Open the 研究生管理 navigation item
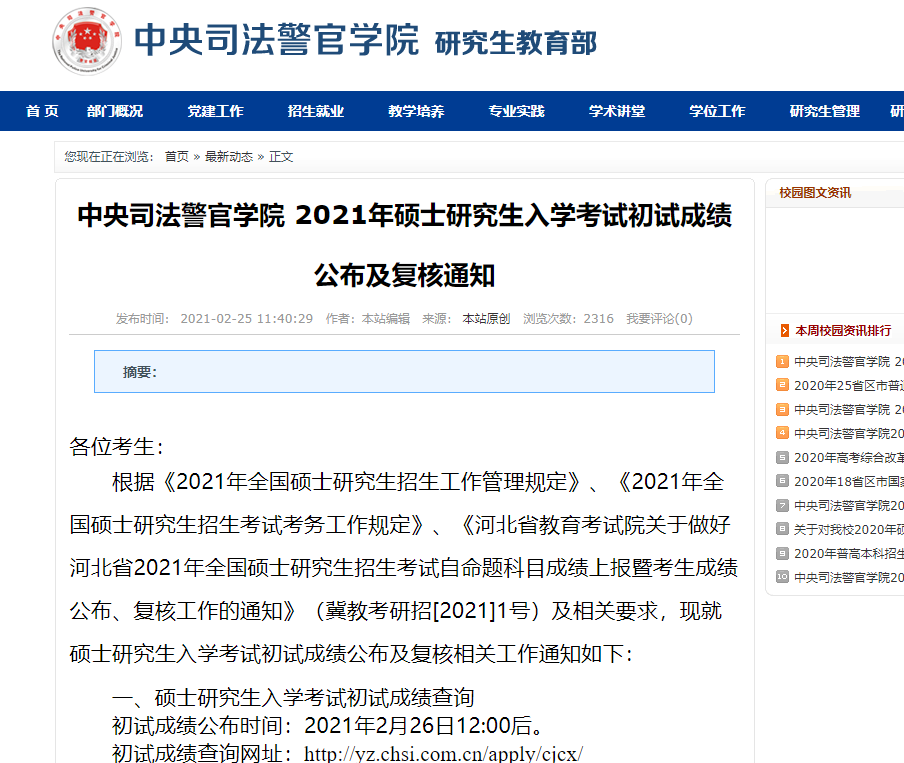Screen dimensions: 904x763 824,111
